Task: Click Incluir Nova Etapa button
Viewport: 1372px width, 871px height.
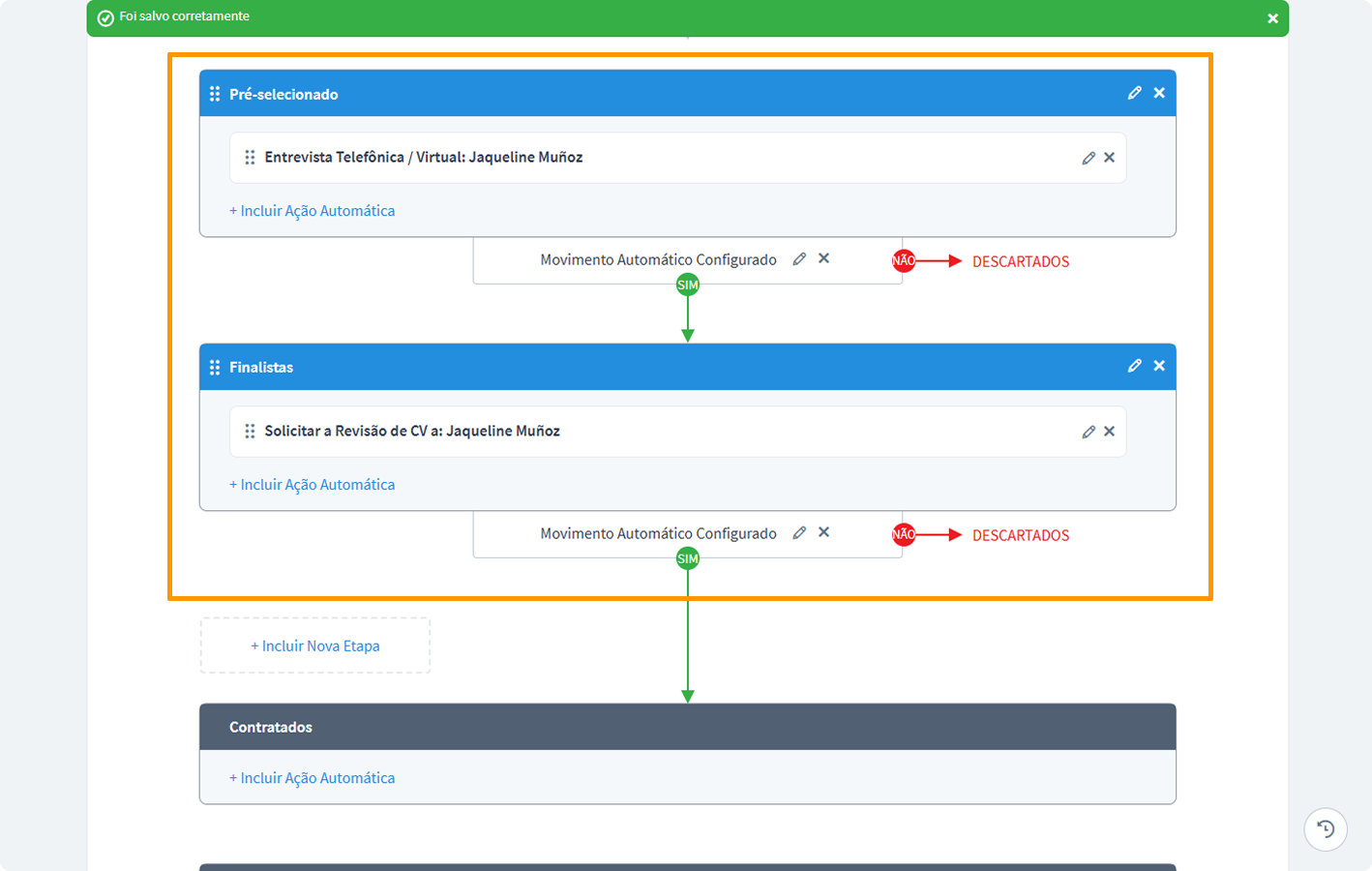Action: [x=315, y=646]
